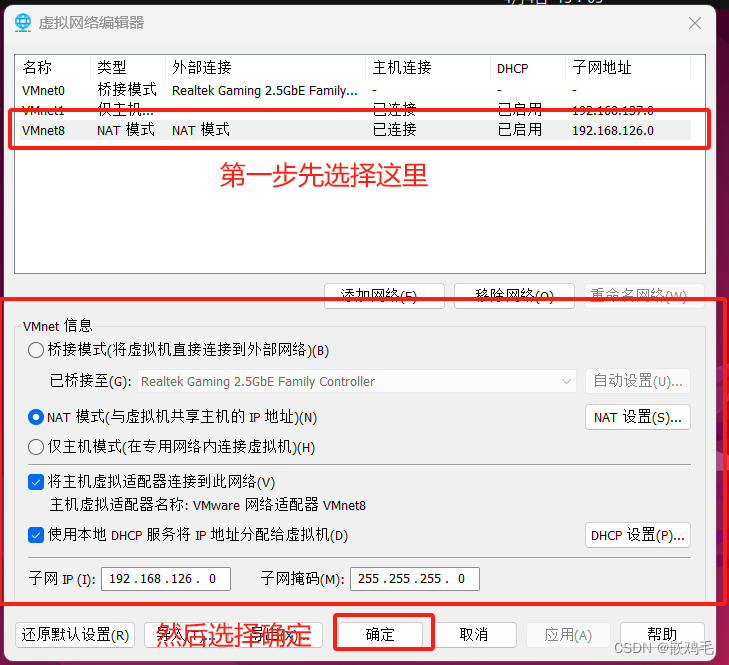Click the 自动设置(U)... button
This screenshot has height=665, width=729.
click(x=637, y=381)
